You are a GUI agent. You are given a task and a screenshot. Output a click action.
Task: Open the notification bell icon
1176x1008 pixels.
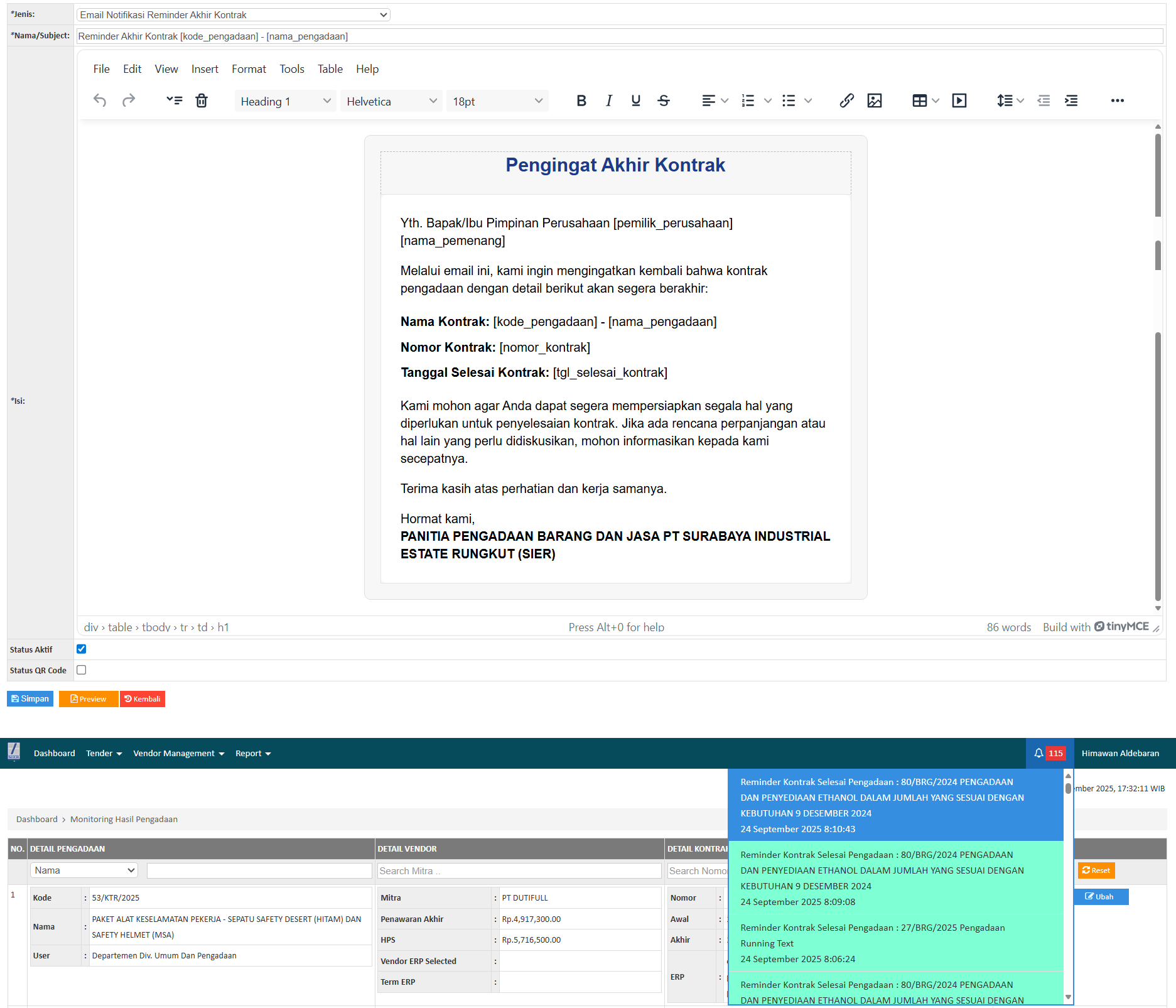1038,753
